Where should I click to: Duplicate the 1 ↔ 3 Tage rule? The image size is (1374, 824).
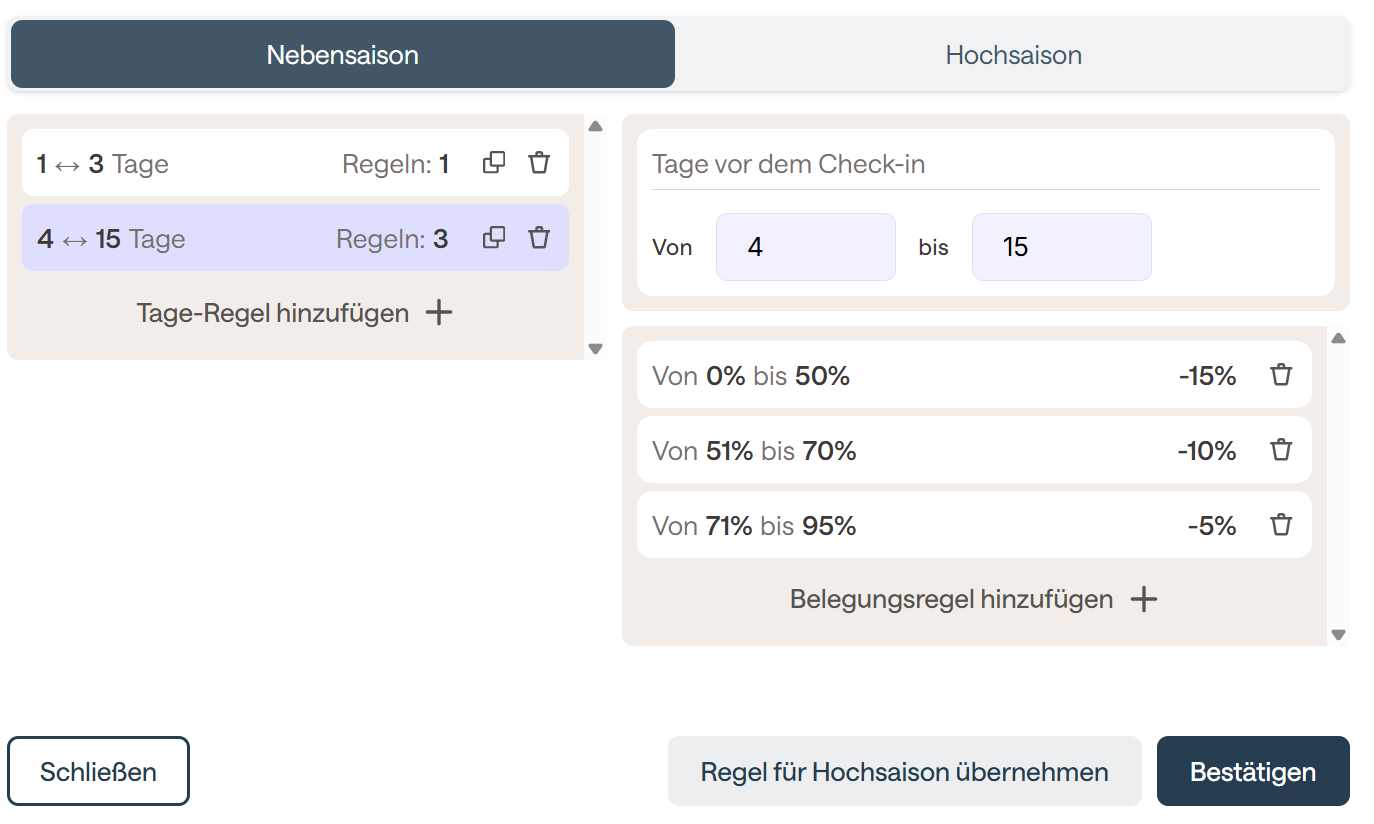pyautogui.click(x=494, y=163)
